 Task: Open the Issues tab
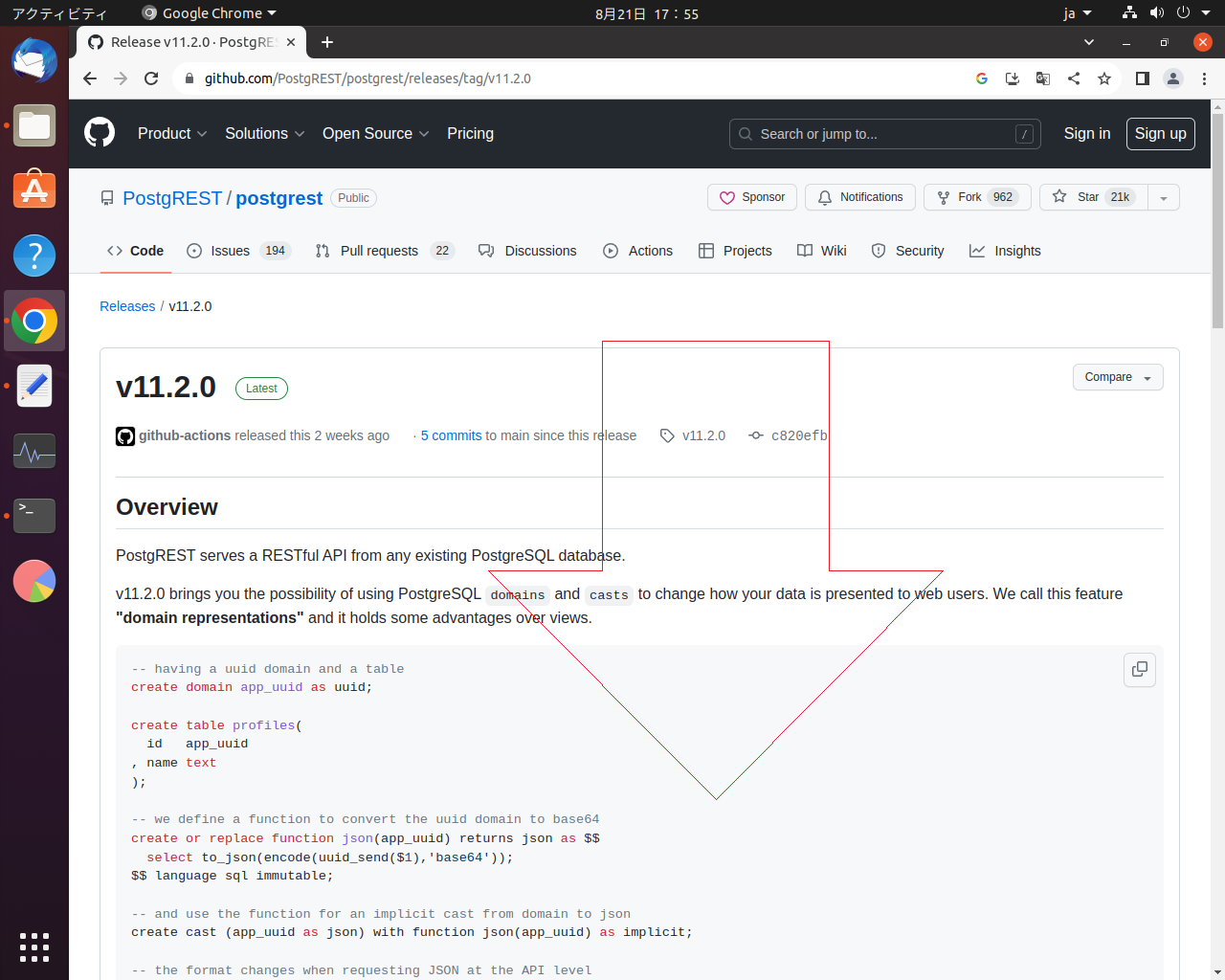coord(238,251)
